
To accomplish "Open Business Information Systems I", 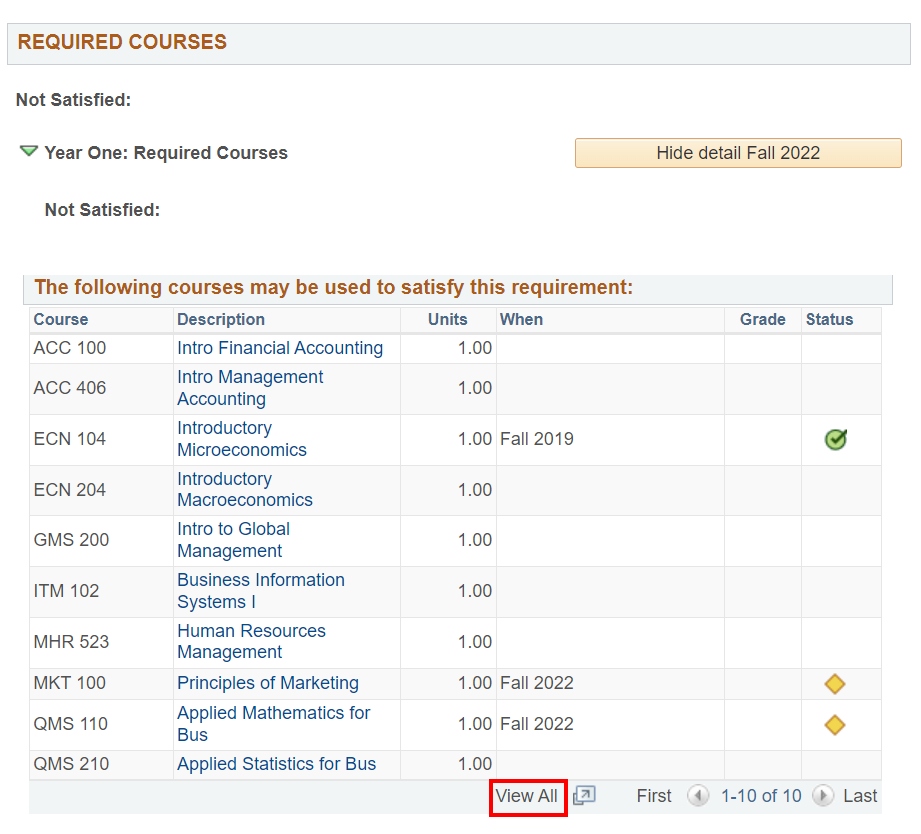I will tap(260, 591).
